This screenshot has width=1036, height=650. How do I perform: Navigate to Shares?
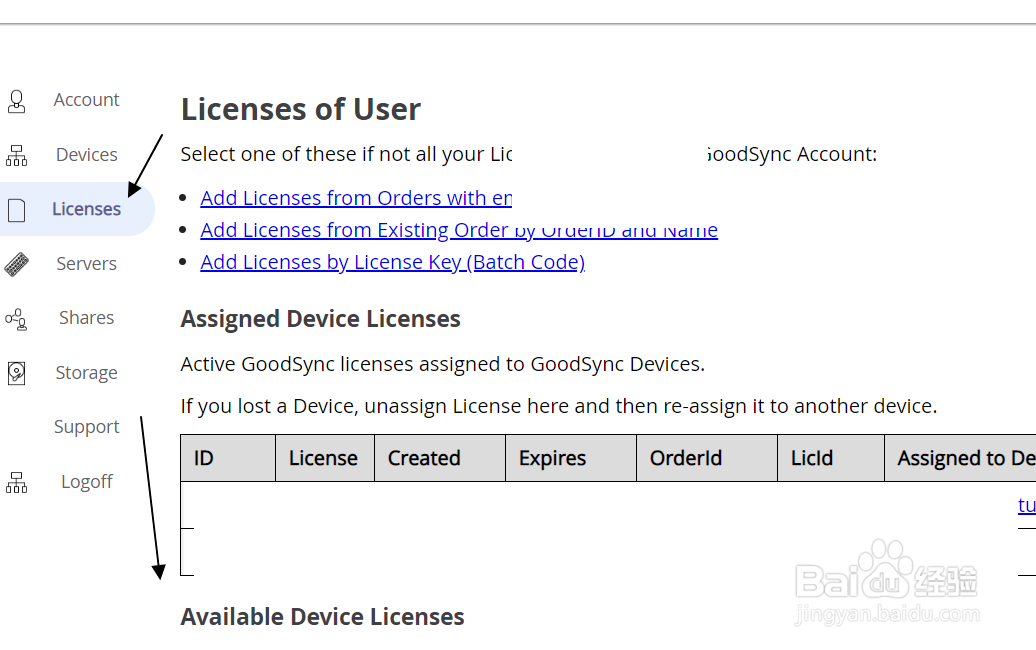click(x=86, y=318)
